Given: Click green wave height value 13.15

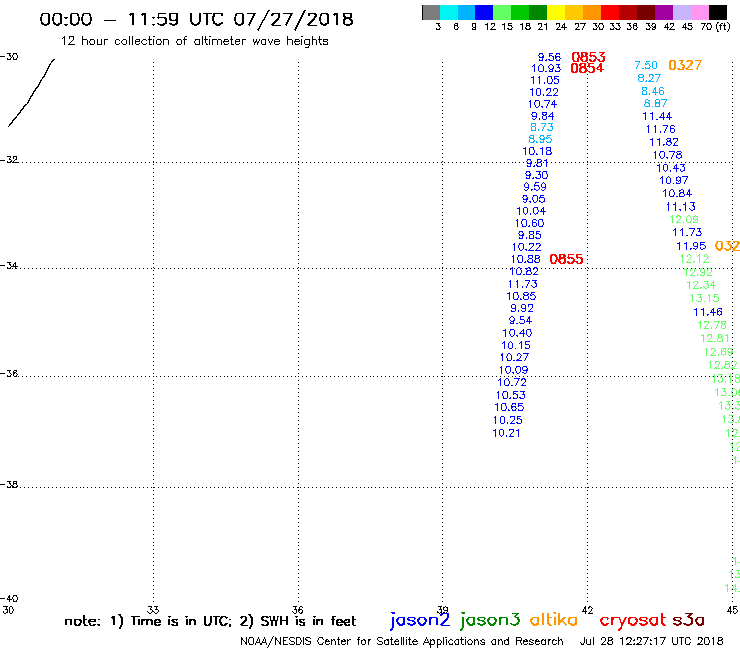Looking at the screenshot, I should click(704, 298).
